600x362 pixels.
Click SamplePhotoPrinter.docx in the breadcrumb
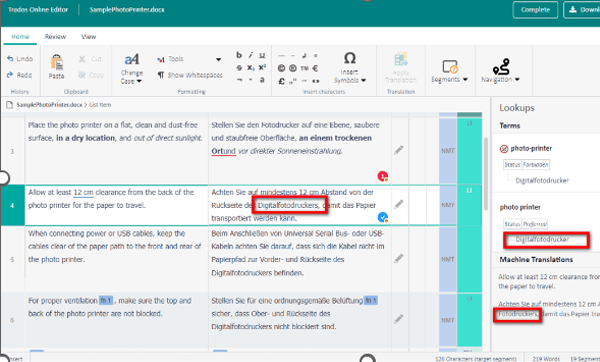point(49,104)
